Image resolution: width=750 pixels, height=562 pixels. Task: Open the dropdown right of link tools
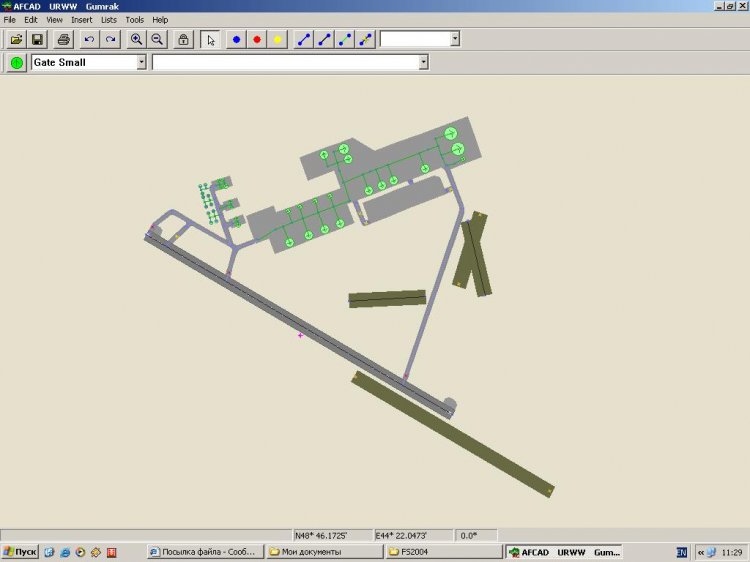pos(455,39)
